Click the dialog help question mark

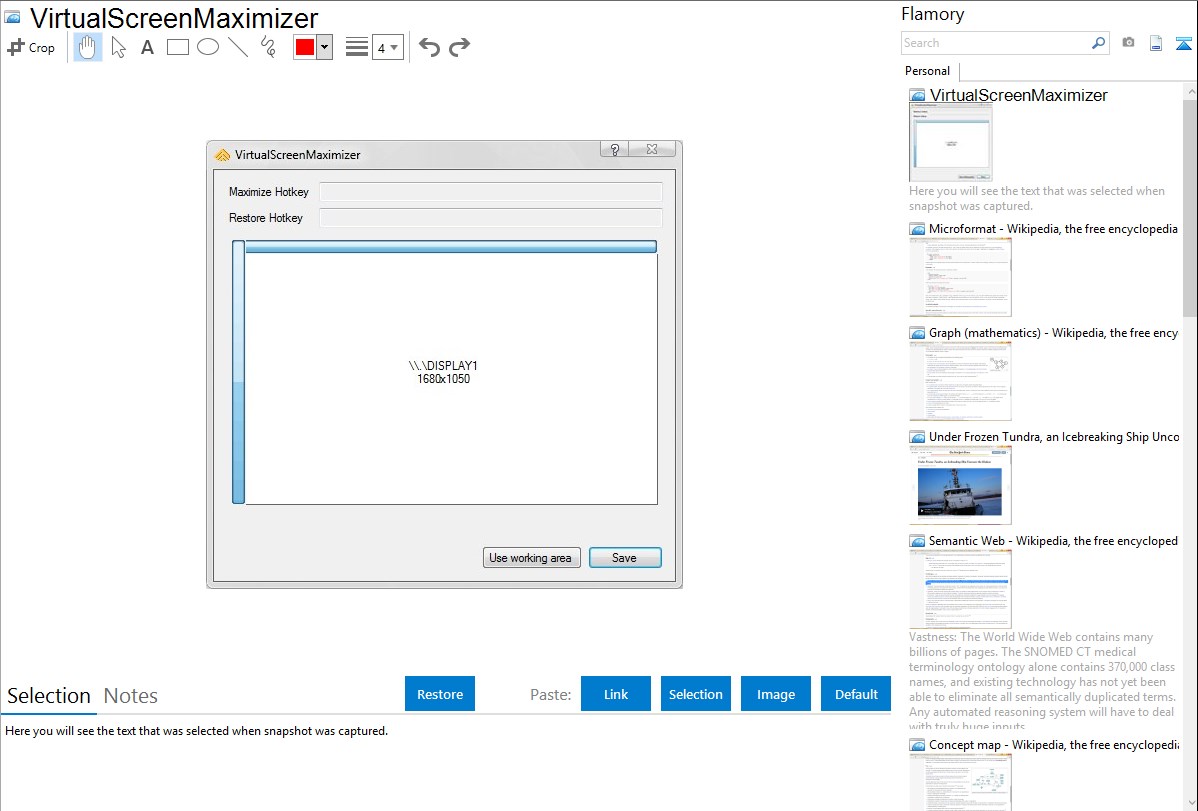click(x=614, y=149)
